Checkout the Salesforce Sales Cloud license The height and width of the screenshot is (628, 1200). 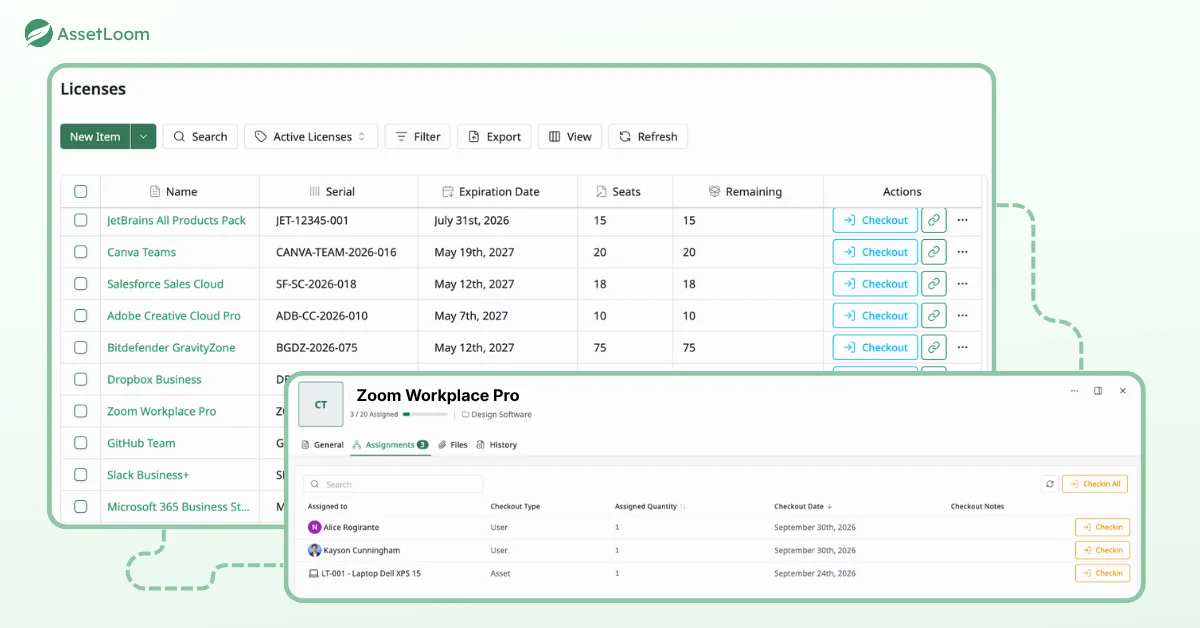coord(875,284)
